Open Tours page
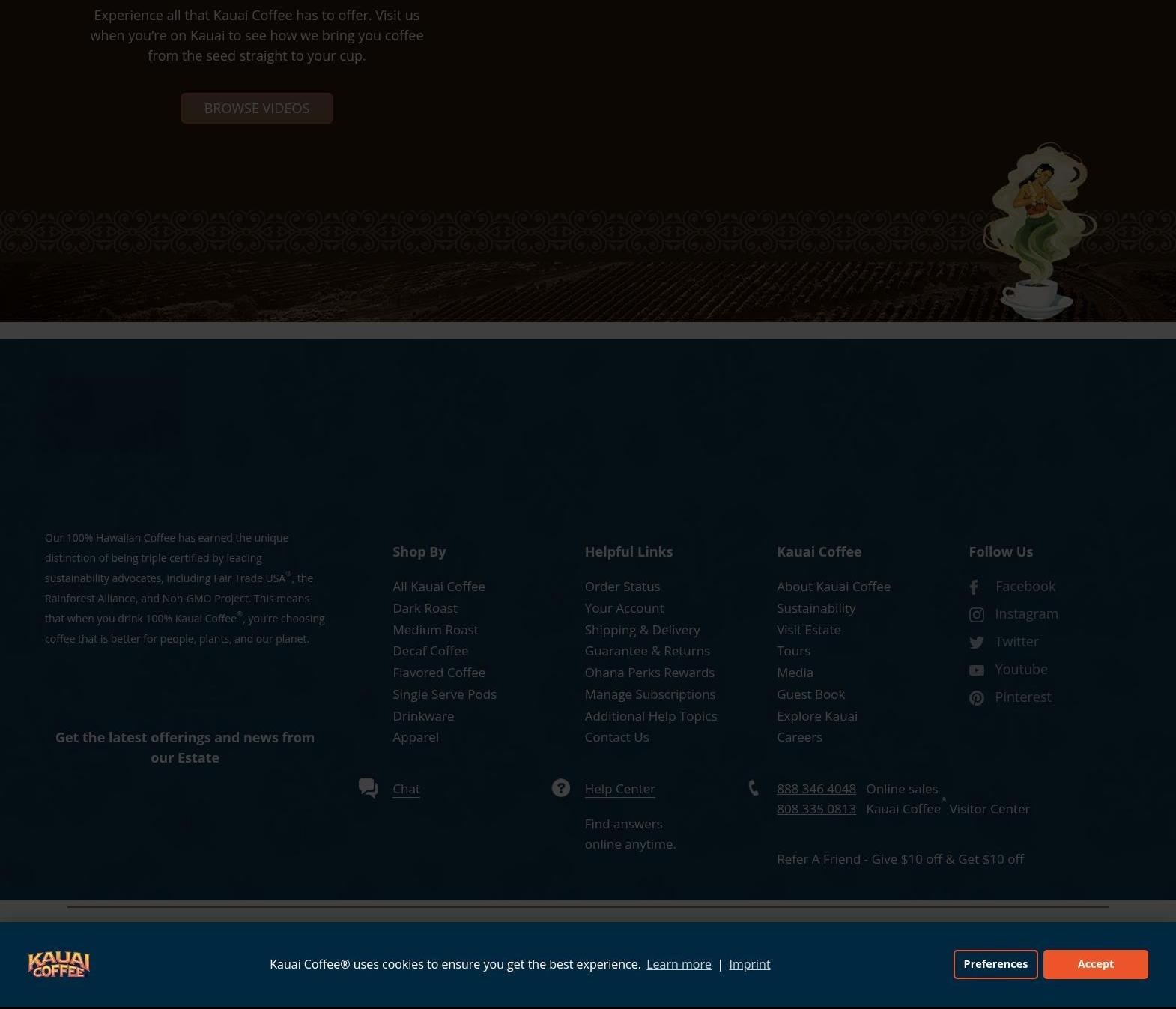The width and height of the screenshot is (1176, 1009). point(794,651)
